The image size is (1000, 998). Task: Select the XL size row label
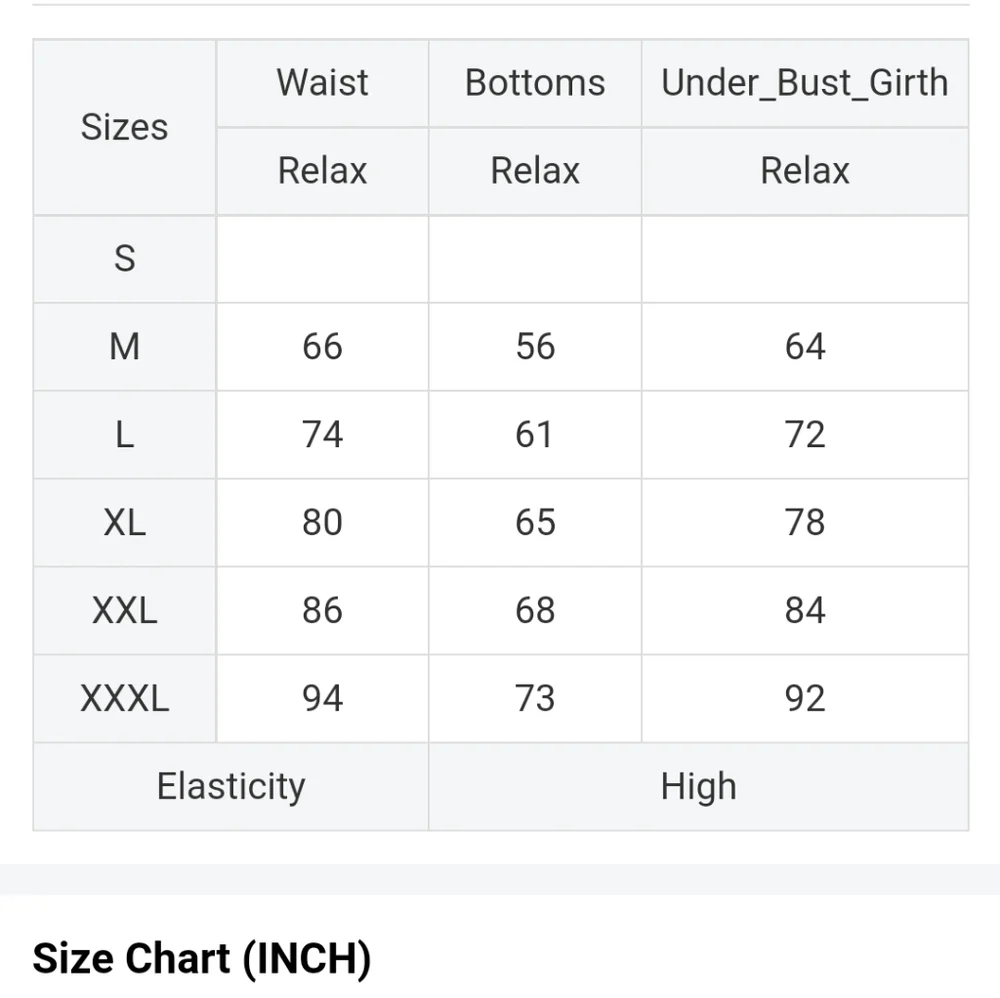pos(124,522)
